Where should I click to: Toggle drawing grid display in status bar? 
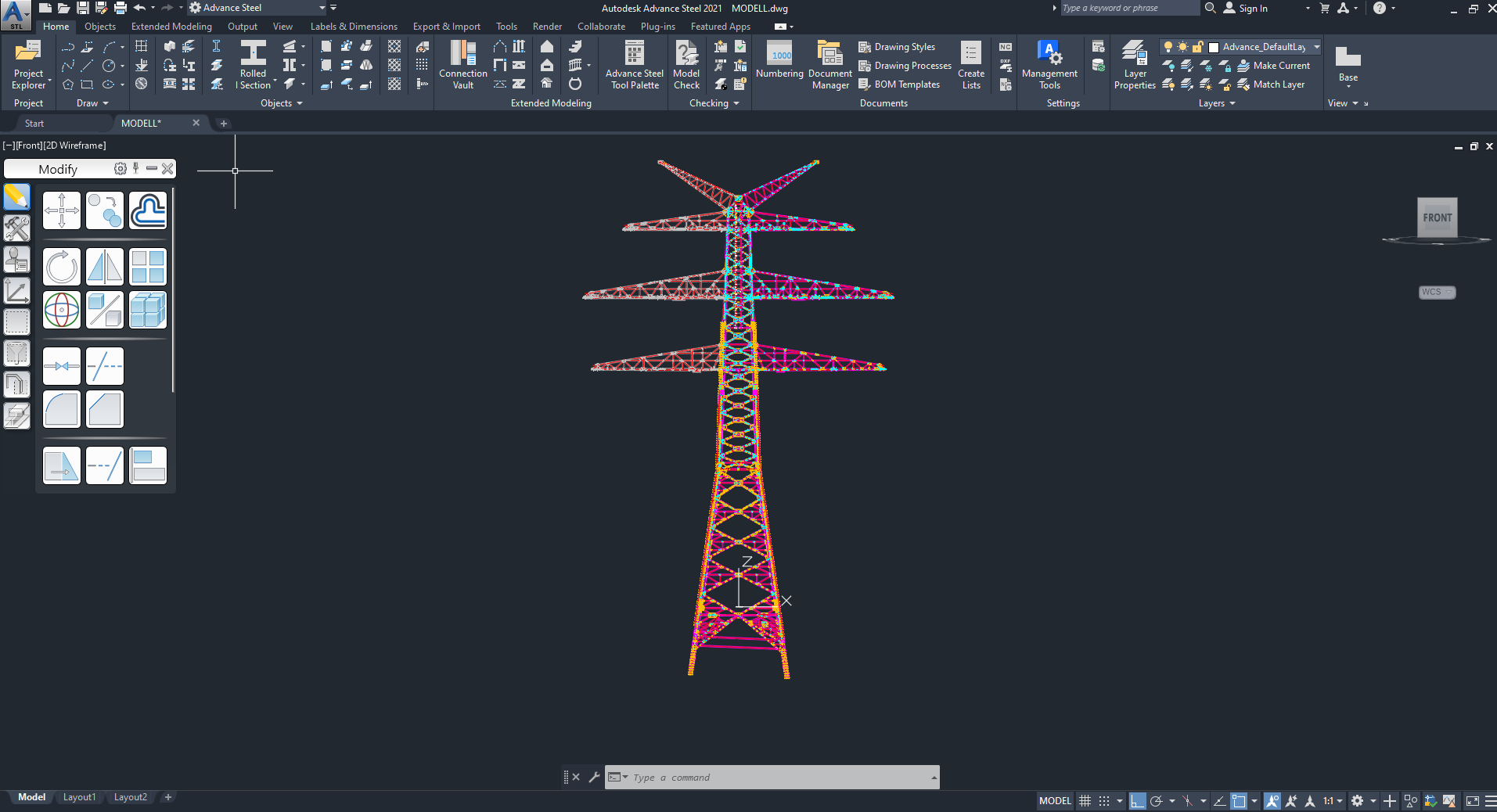point(1085,800)
